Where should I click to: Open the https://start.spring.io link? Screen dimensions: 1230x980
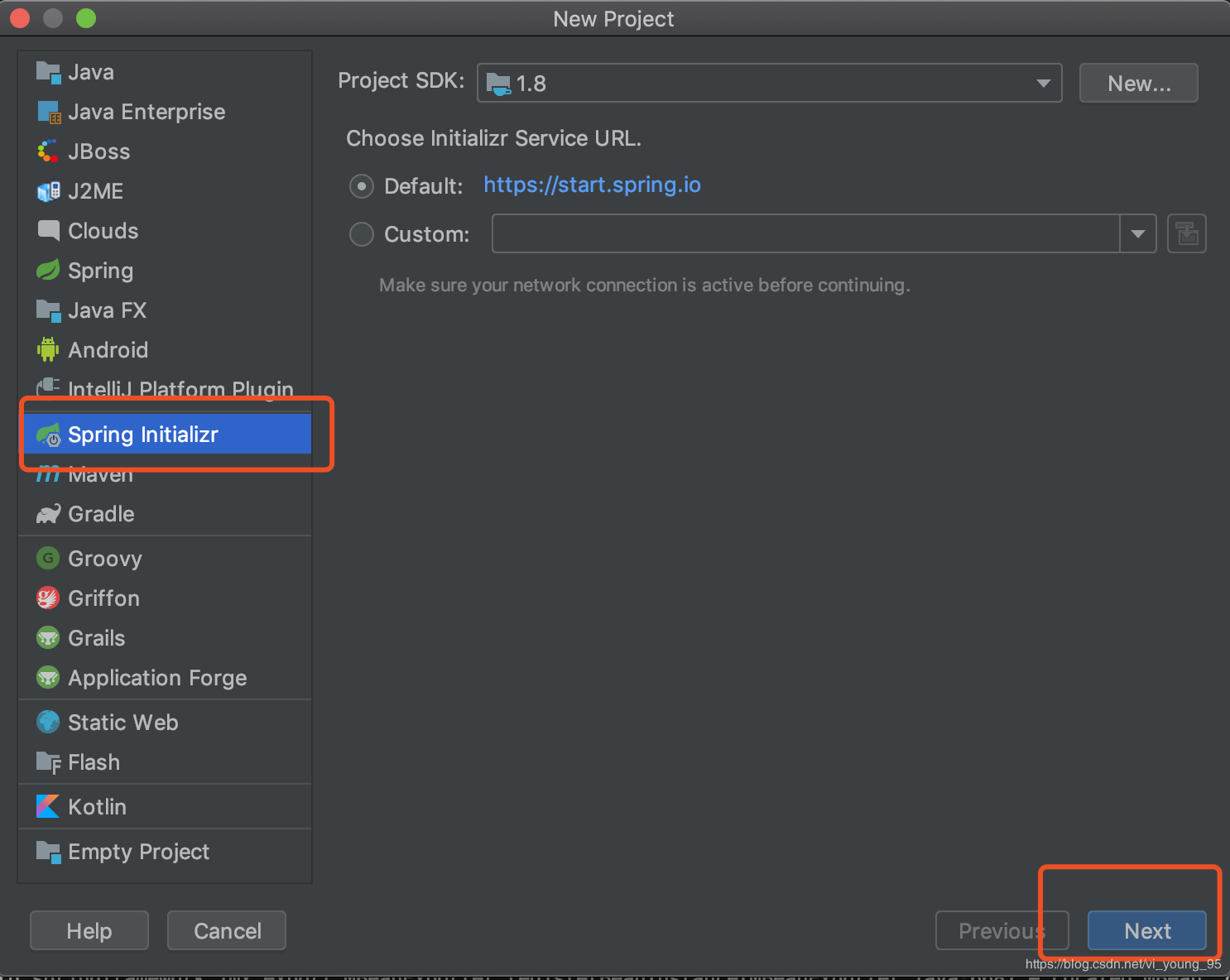(x=592, y=185)
